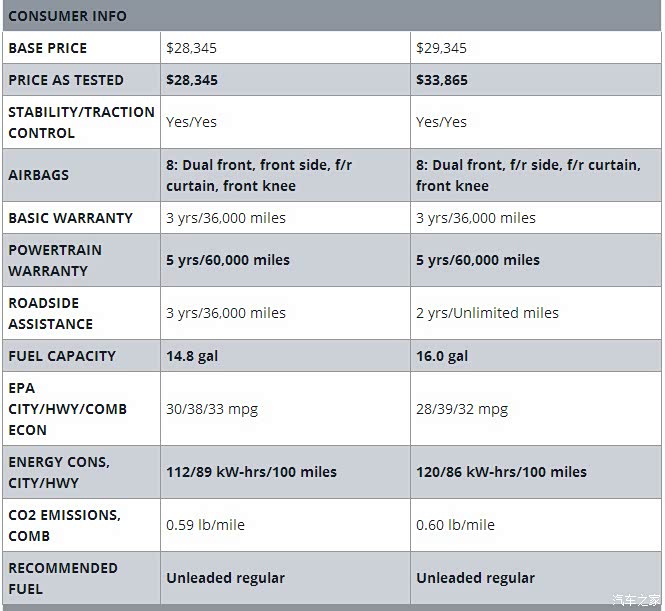Click the 汽车之家 watermark logo

634,599
